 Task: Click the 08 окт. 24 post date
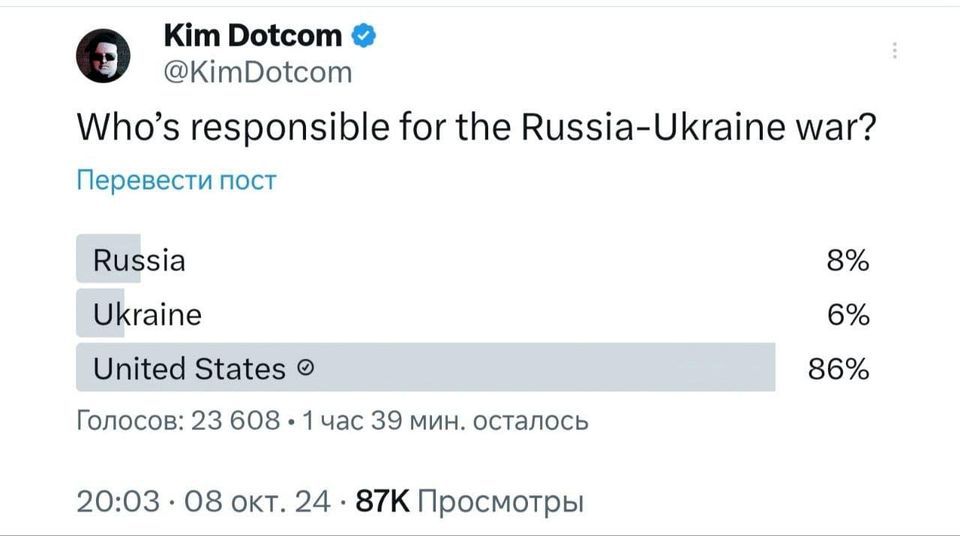tap(257, 500)
